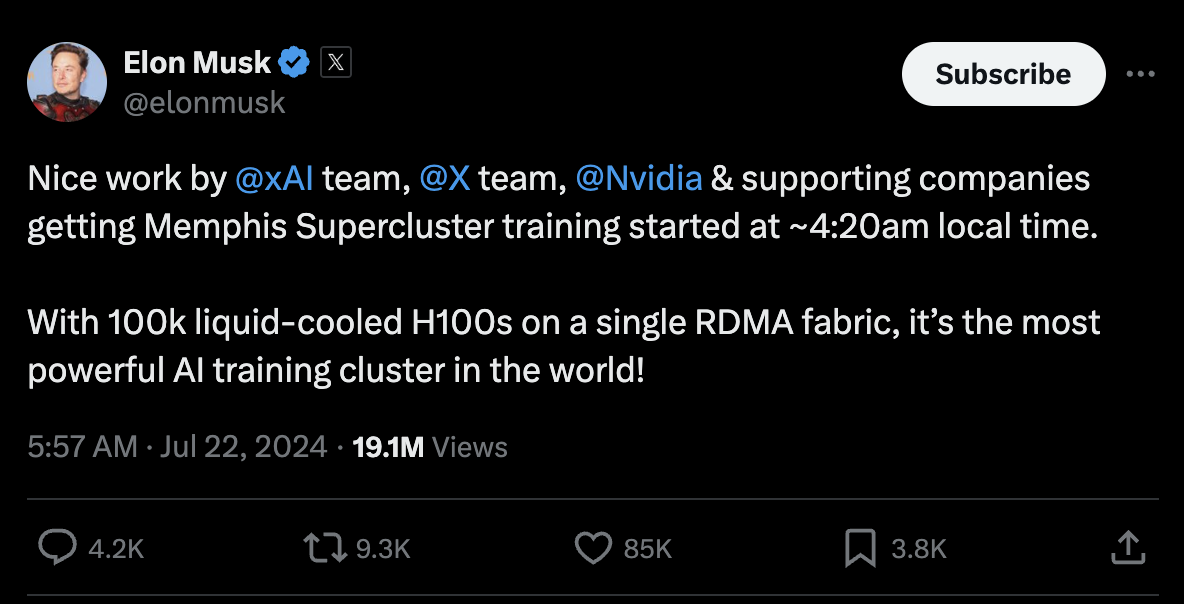This screenshot has height=604, width=1184.
Task: Visit the @Nvidia mention link
Action: click(639, 179)
